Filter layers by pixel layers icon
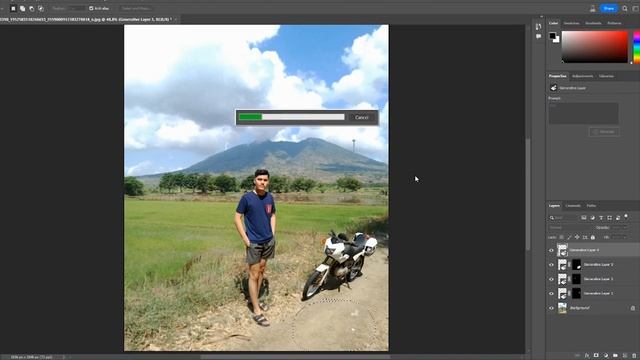 click(584, 218)
